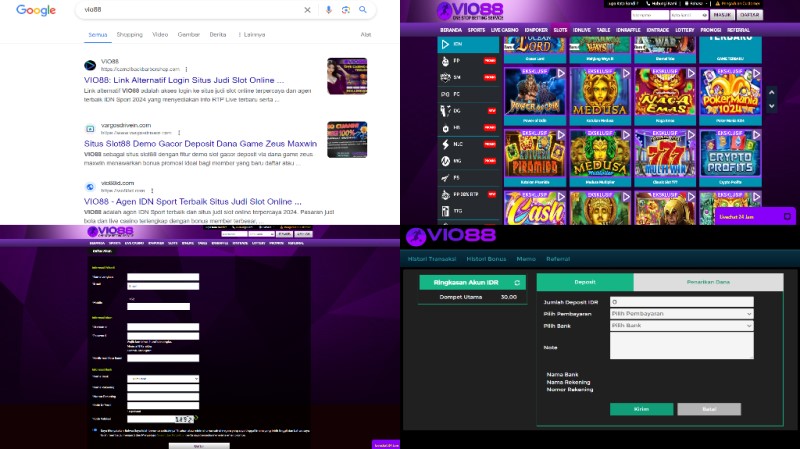
Task: Refresh balance icon next to Ringkasan Akun IDR
Action: click(517, 283)
